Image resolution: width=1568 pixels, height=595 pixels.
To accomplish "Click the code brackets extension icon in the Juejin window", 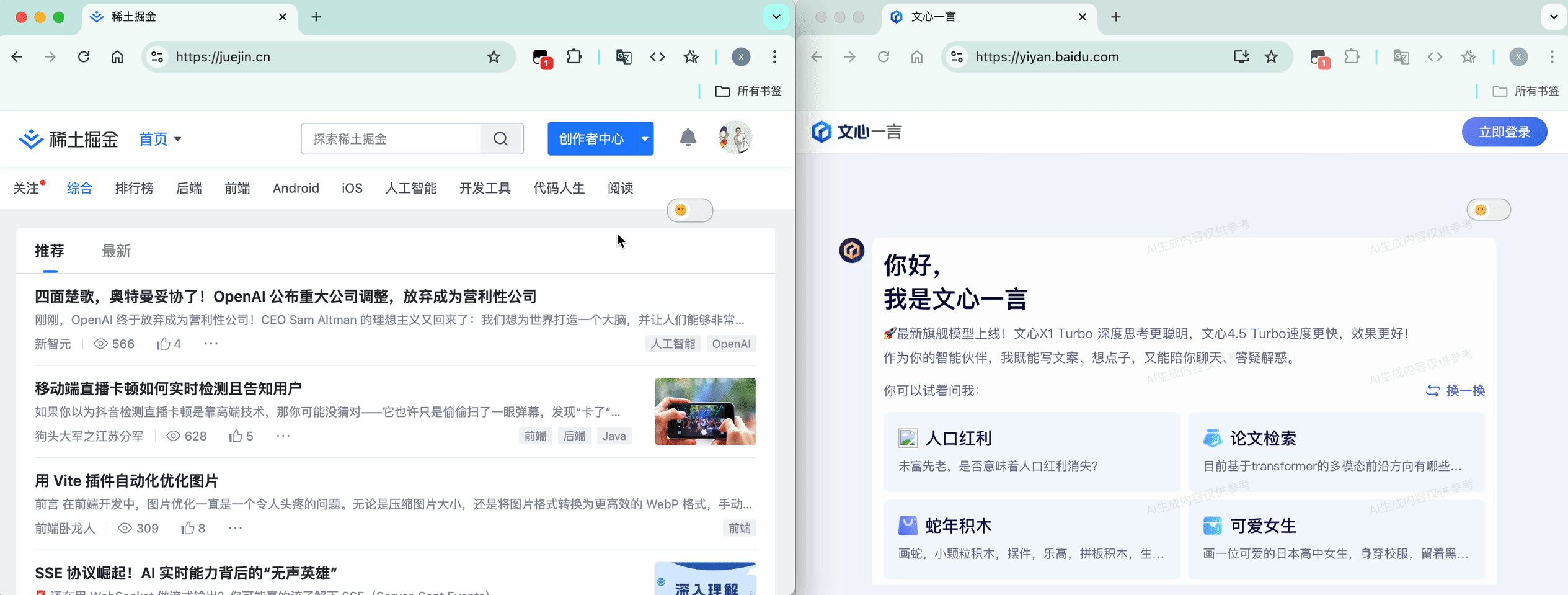I will 657,57.
